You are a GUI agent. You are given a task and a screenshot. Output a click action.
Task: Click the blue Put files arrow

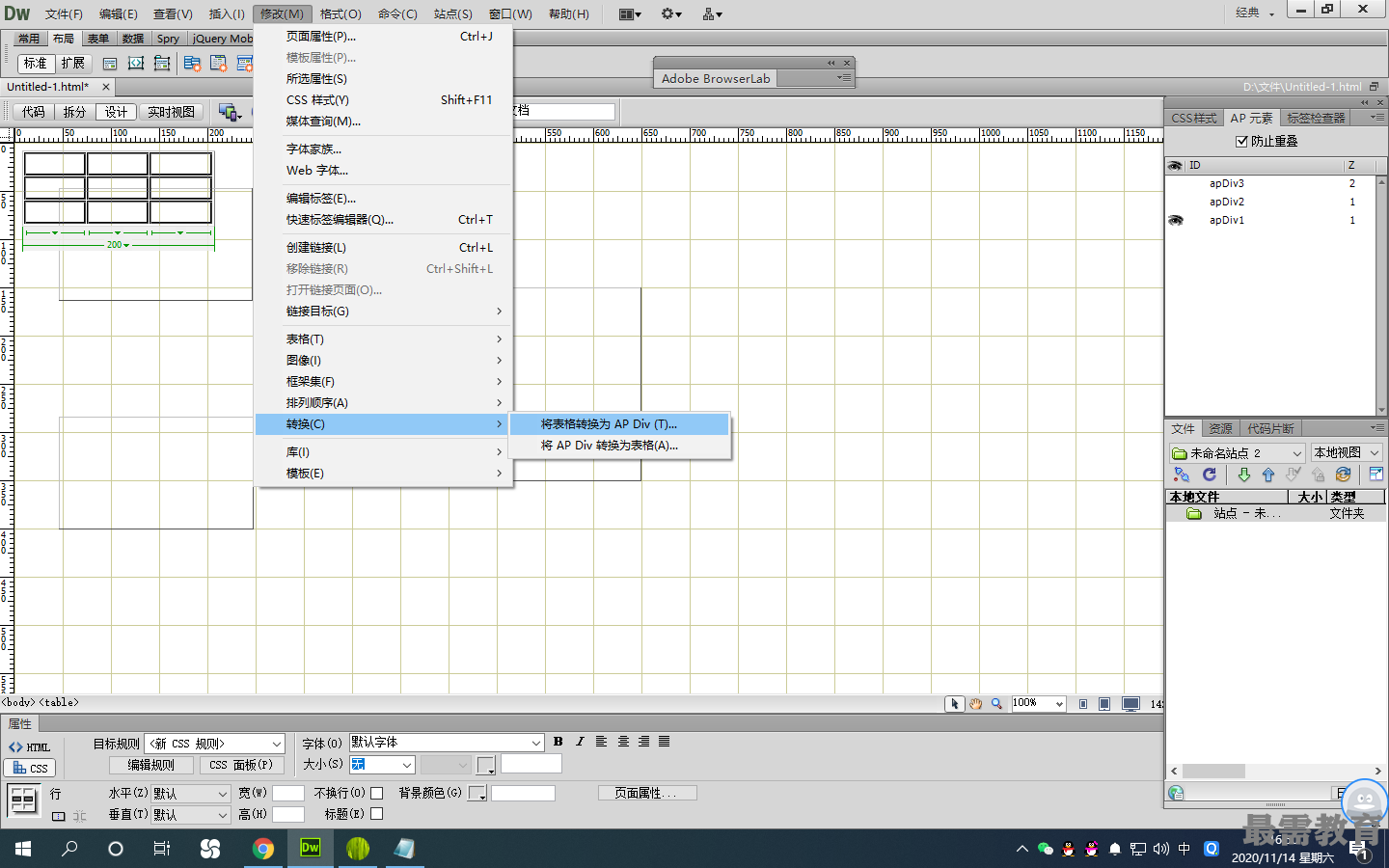1268,475
